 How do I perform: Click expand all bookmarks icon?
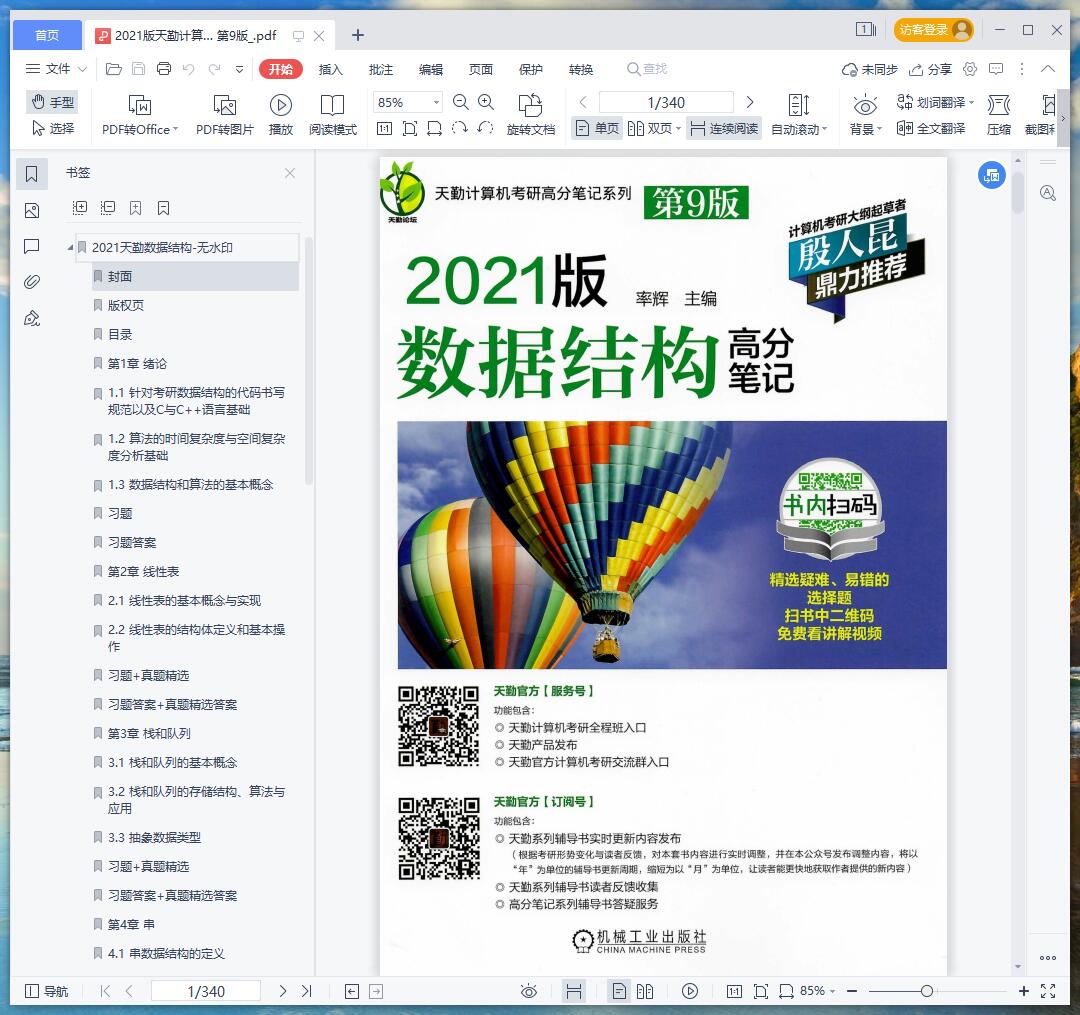tap(80, 208)
